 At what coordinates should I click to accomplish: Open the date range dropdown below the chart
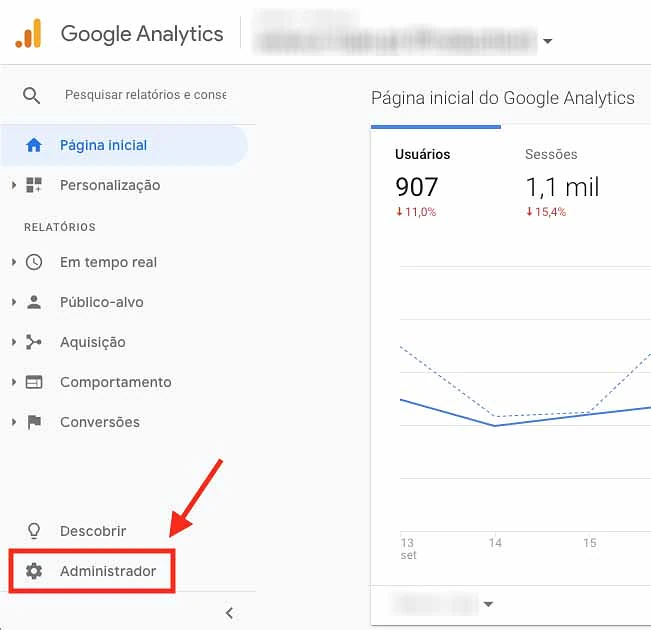pyautogui.click(x=488, y=604)
